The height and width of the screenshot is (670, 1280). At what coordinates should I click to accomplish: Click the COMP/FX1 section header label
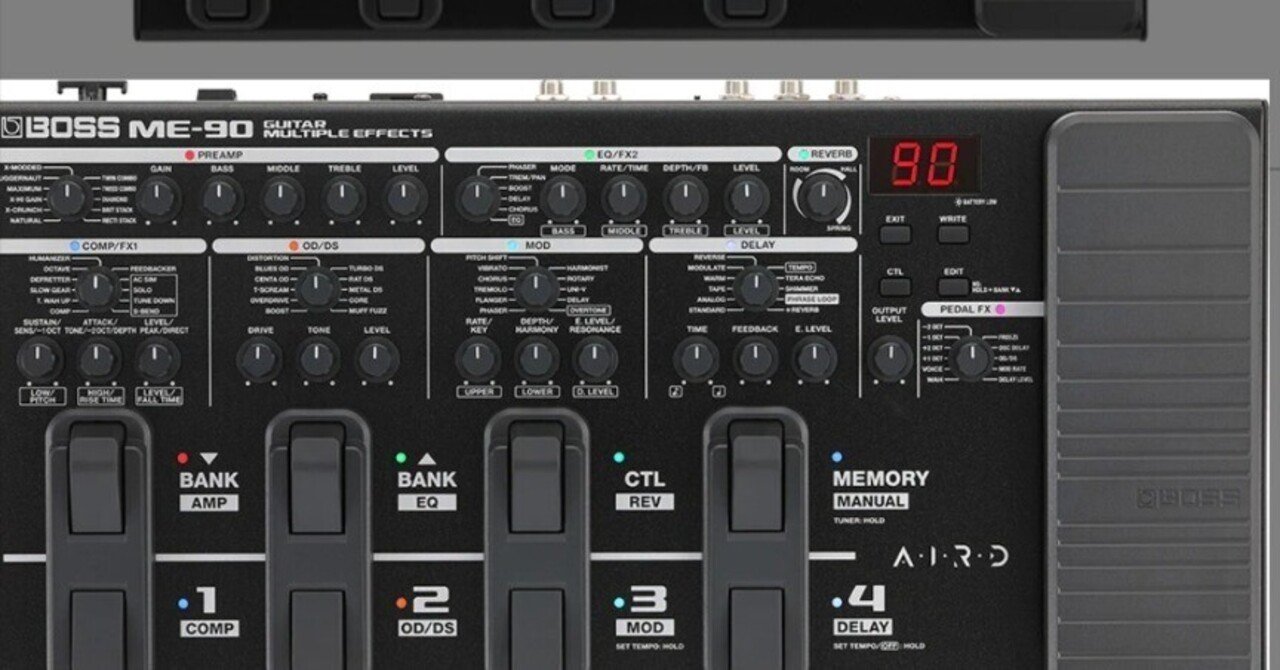pyautogui.click(x=103, y=245)
